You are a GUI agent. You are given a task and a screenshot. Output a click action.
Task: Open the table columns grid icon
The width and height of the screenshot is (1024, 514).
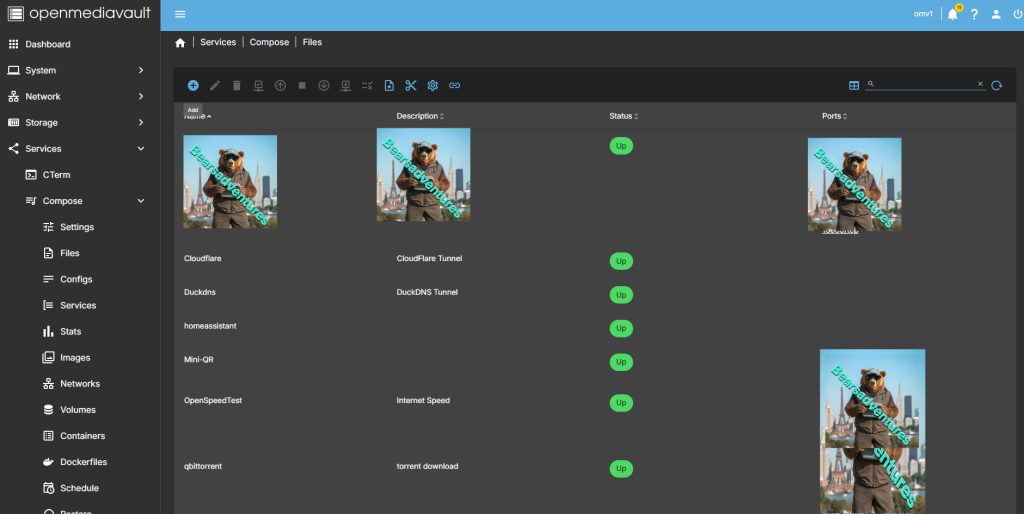point(854,86)
